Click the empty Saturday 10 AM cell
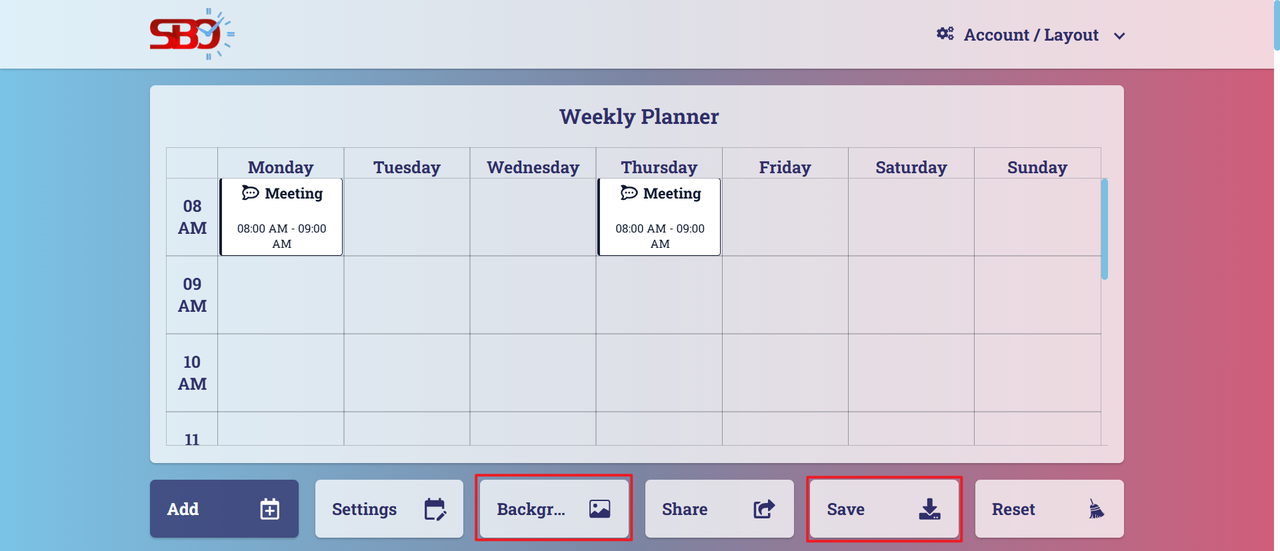Viewport: 1280px width, 551px height. pos(911,373)
